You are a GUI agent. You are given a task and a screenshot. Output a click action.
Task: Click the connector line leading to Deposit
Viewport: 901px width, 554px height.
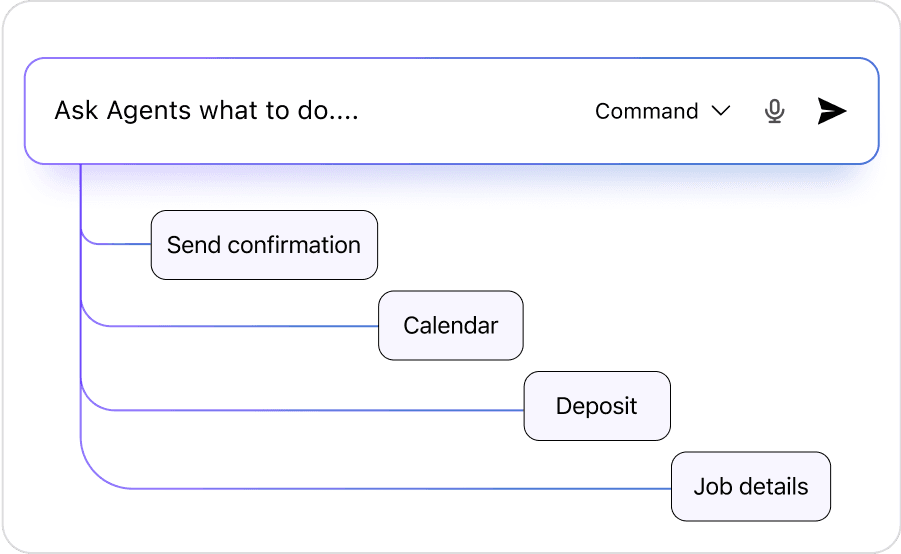pyautogui.click(x=320, y=410)
